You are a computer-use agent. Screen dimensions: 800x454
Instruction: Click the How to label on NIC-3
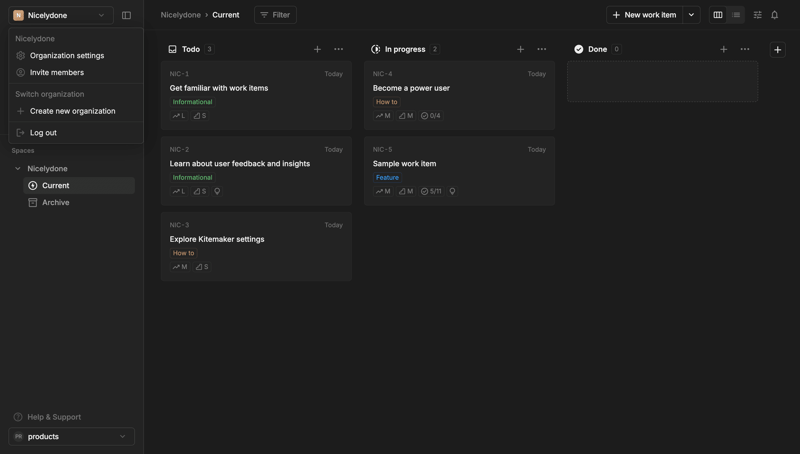click(x=183, y=253)
